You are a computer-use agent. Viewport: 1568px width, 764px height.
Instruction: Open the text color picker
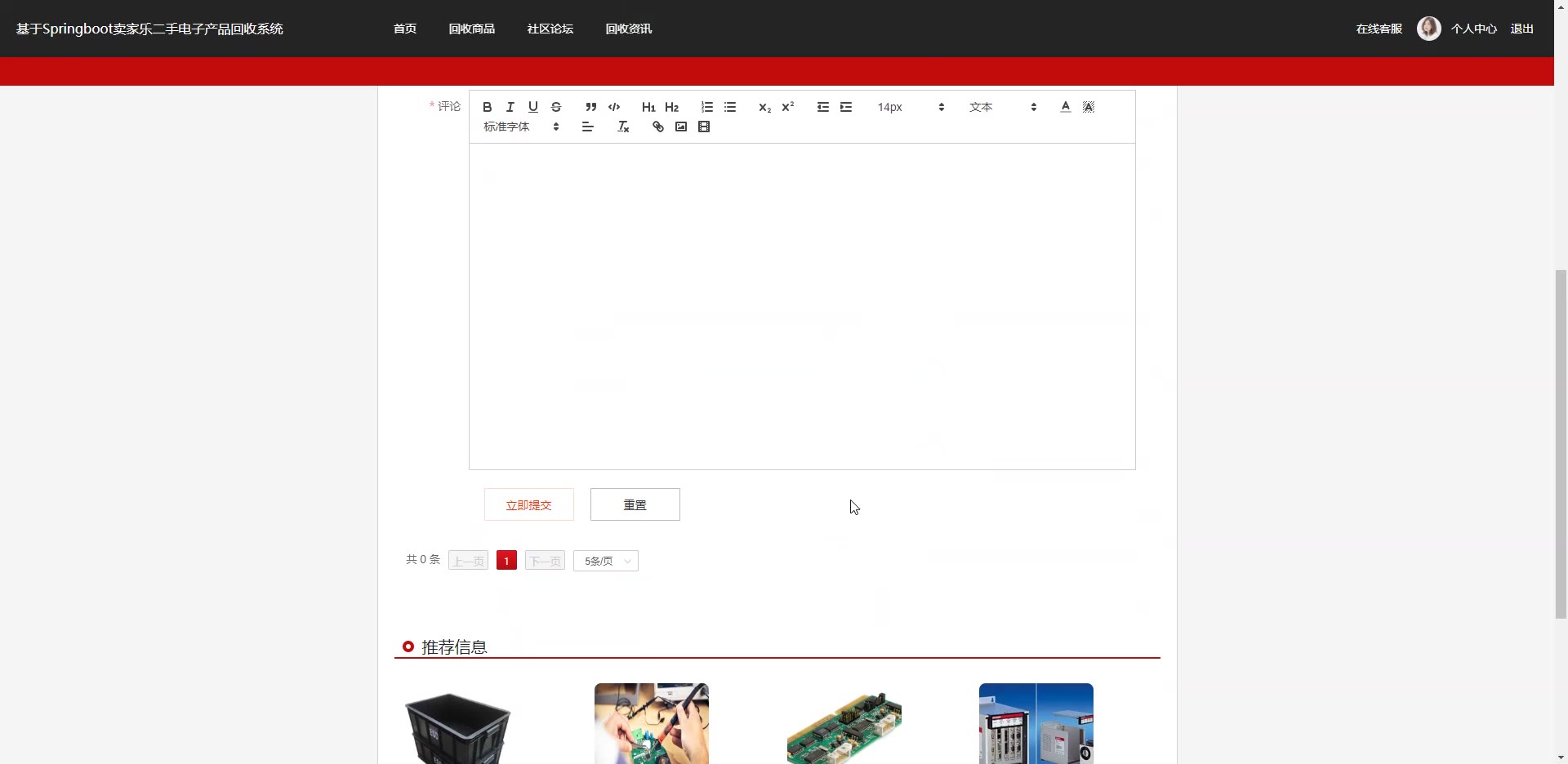click(x=1066, y=107)
